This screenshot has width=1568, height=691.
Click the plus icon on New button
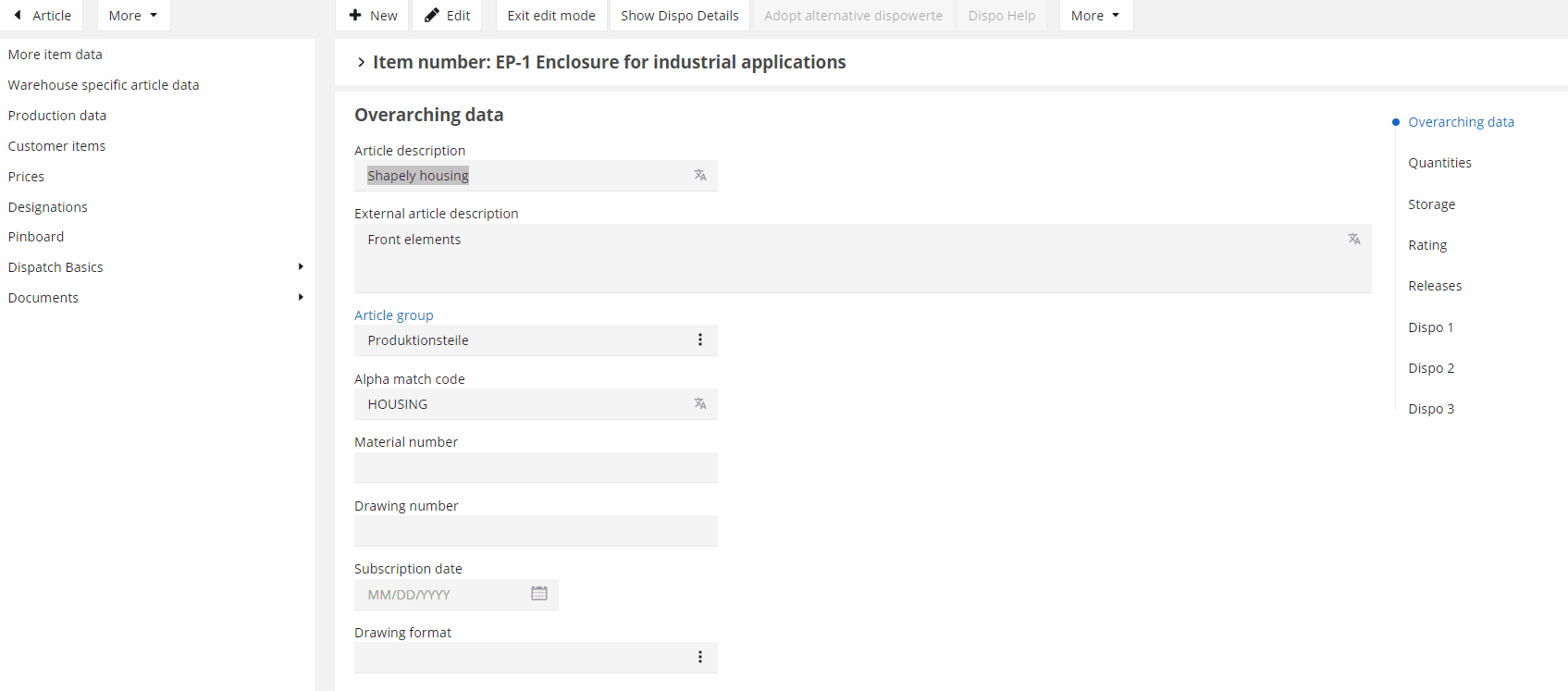pos(355,15)
